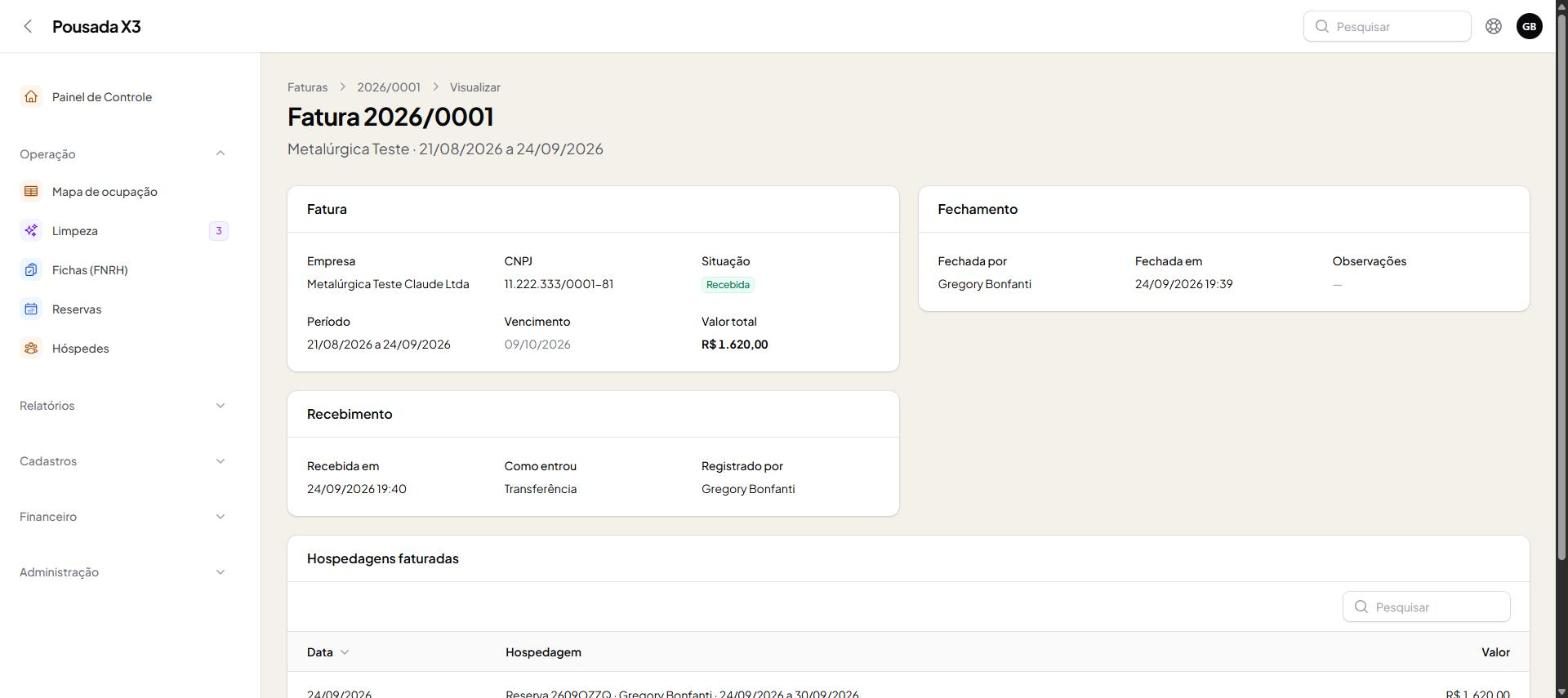Click the Hospedagens faturadas heading

pyautogui.click(x=383, y=558)
